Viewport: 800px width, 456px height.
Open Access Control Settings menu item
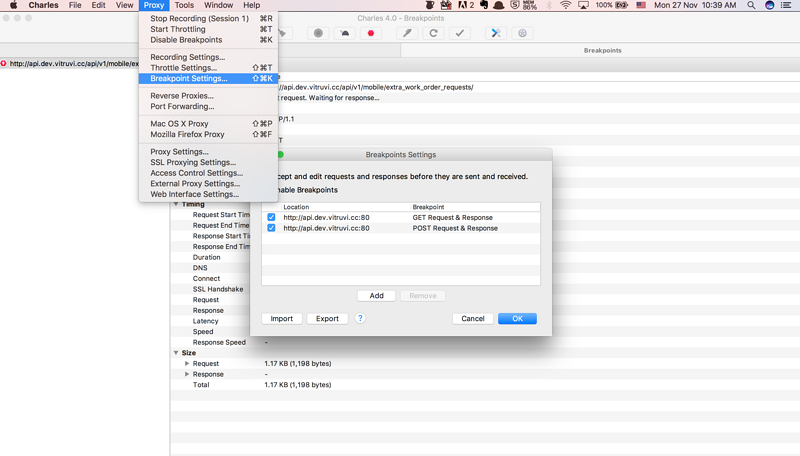(208, 173)
